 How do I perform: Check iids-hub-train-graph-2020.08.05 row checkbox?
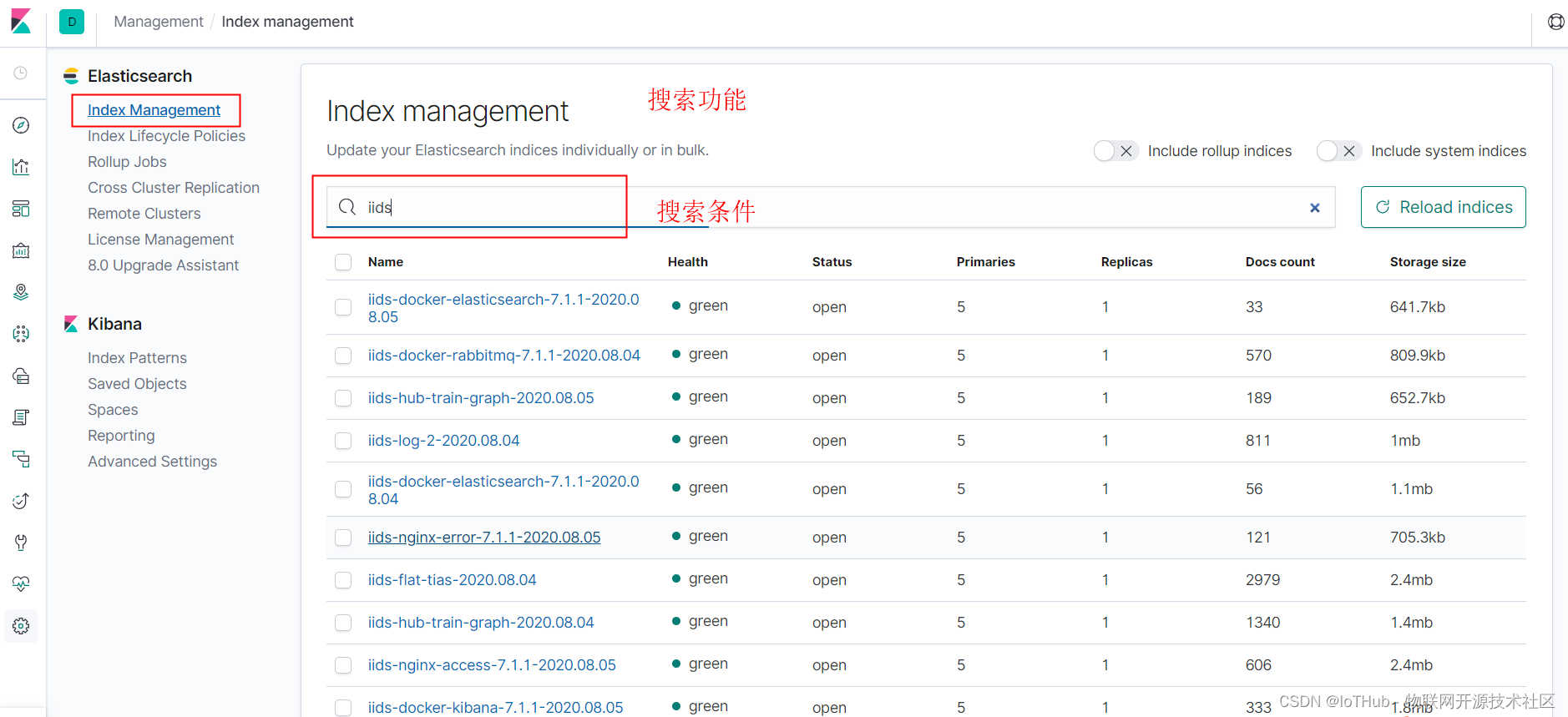coord(343,398)
